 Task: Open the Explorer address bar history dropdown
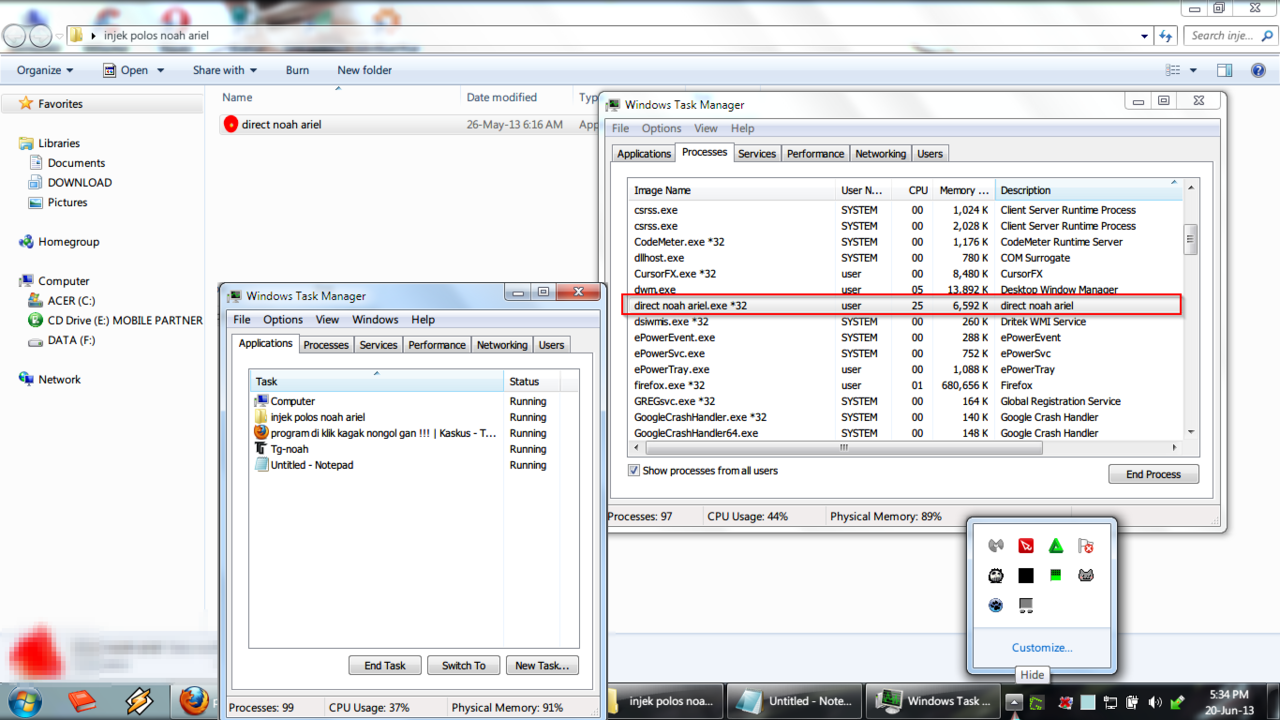(1145, 35)
